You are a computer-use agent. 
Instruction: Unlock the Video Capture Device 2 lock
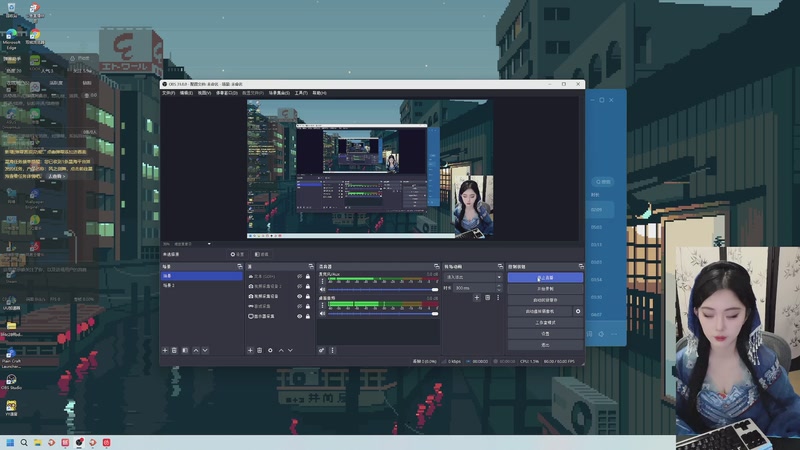coord(308,286)
